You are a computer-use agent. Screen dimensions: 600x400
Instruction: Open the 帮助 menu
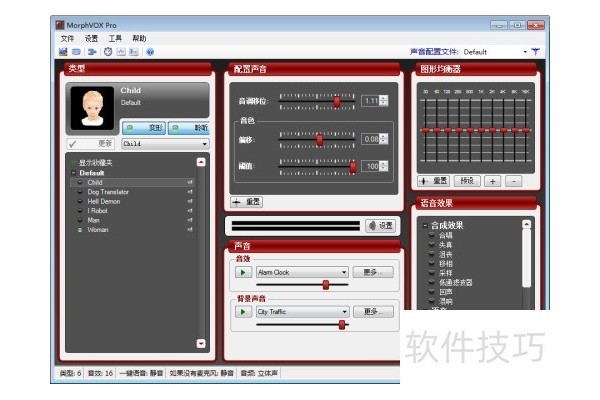[x=139, y=38]
